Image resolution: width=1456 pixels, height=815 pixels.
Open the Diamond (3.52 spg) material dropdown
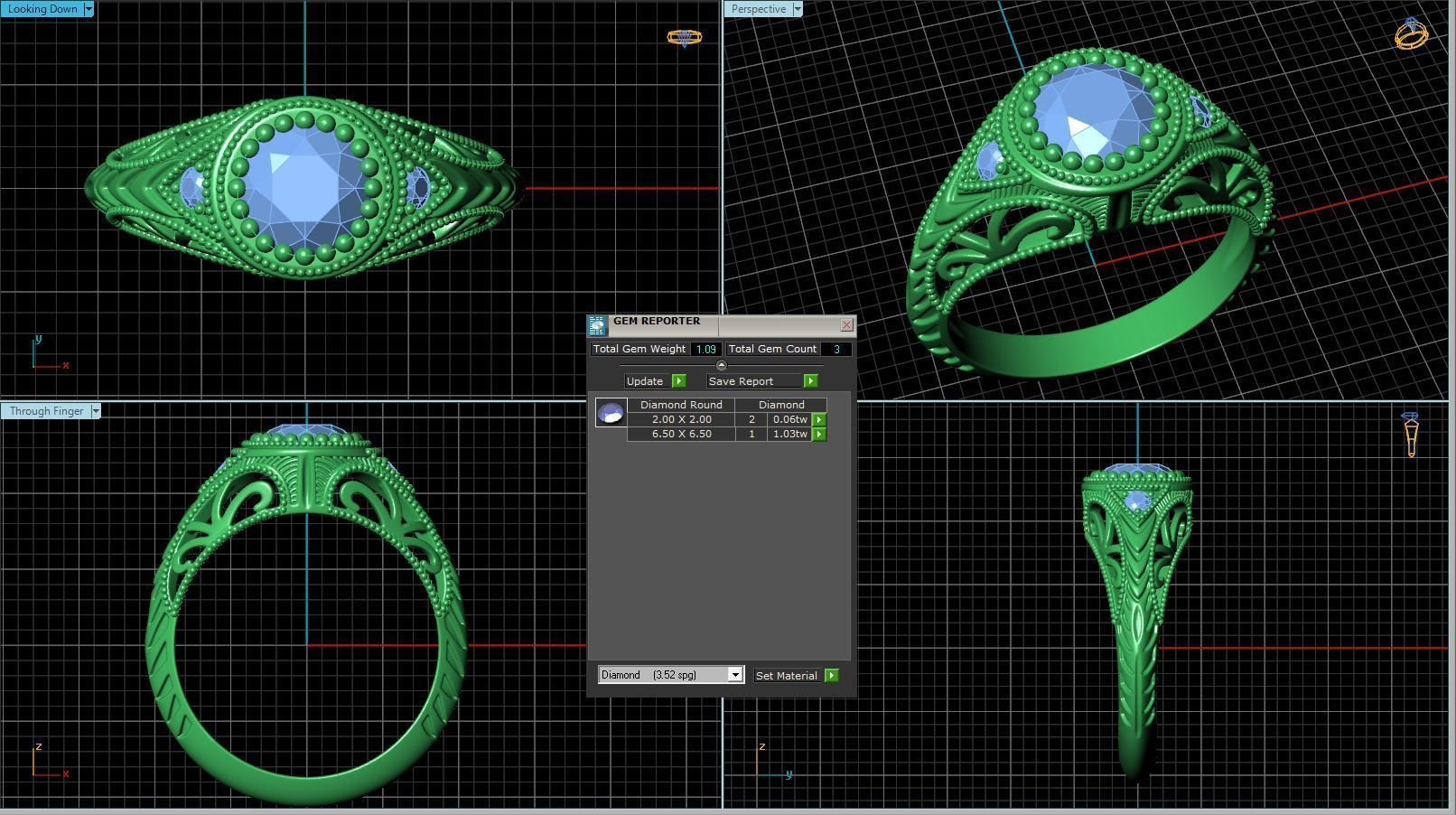[671, 675]
